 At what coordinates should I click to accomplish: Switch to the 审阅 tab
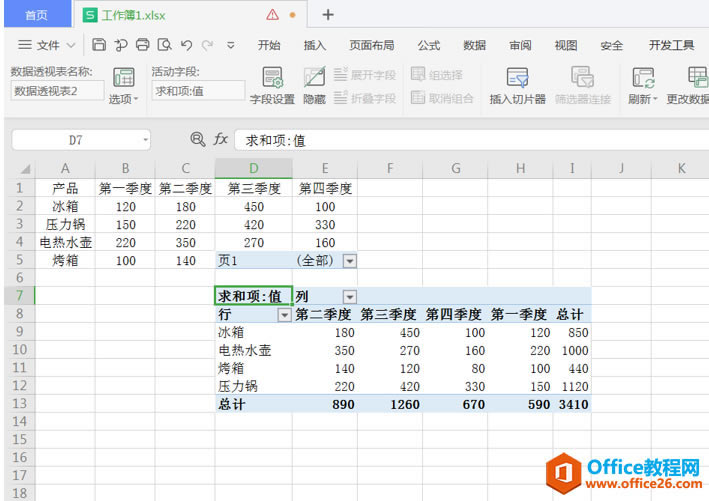point(520,45)
